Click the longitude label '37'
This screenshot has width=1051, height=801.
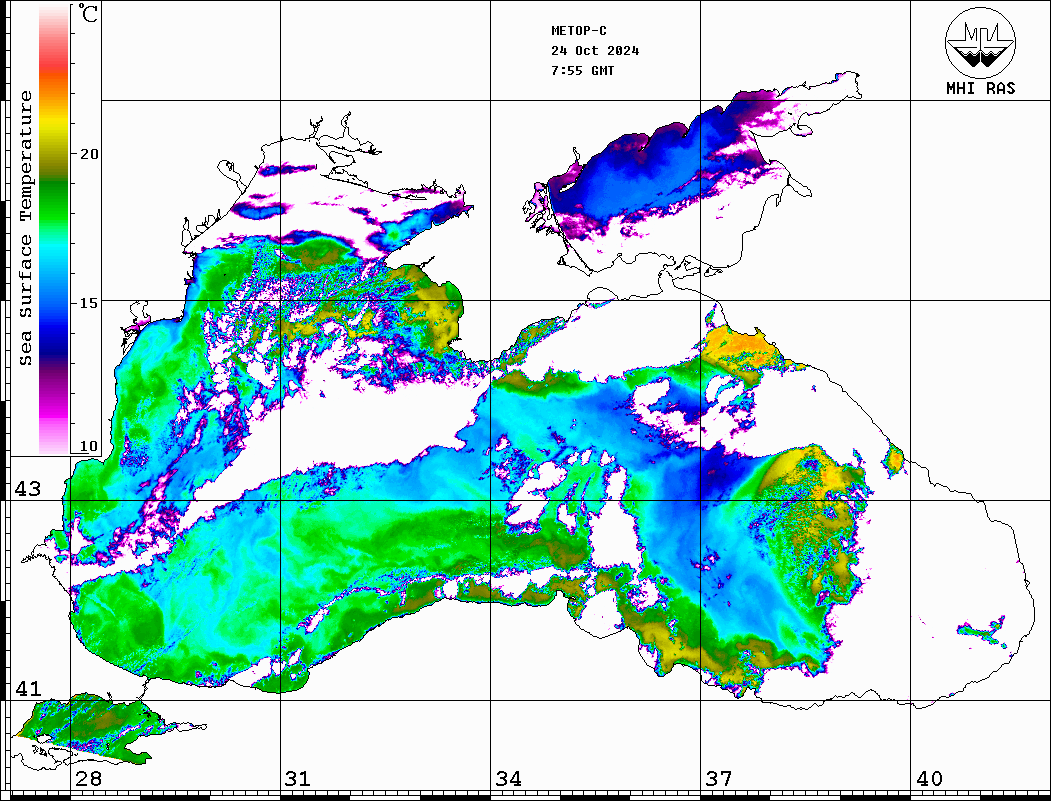coord(719,779)
